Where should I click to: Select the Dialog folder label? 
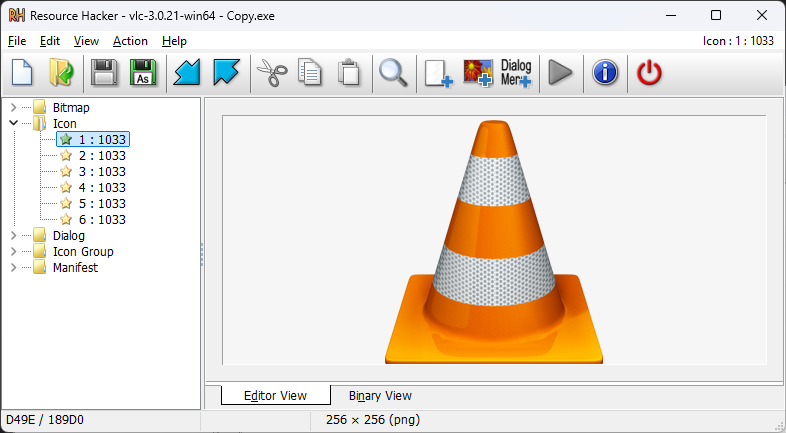click(x=69, y=236)
